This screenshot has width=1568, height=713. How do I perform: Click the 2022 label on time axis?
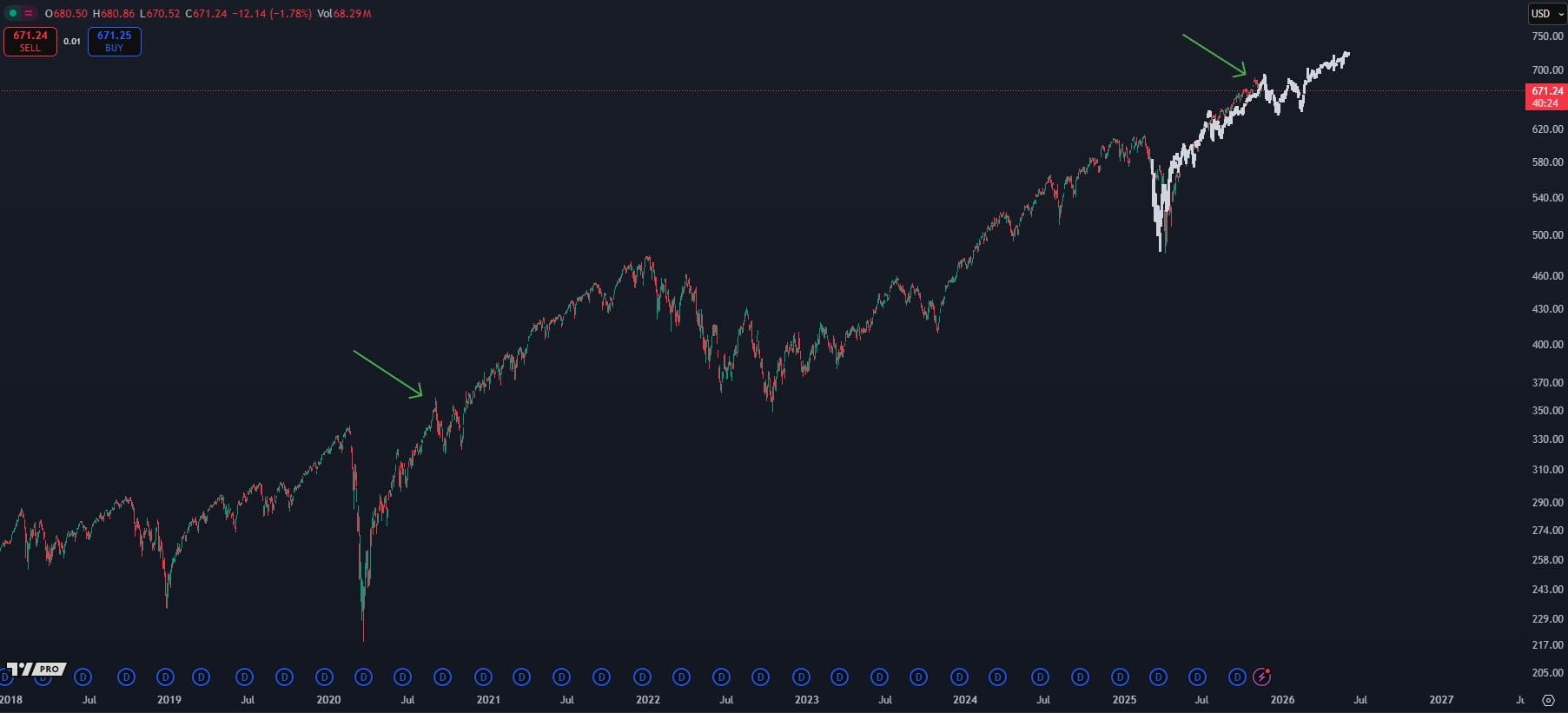pos(647,699)
